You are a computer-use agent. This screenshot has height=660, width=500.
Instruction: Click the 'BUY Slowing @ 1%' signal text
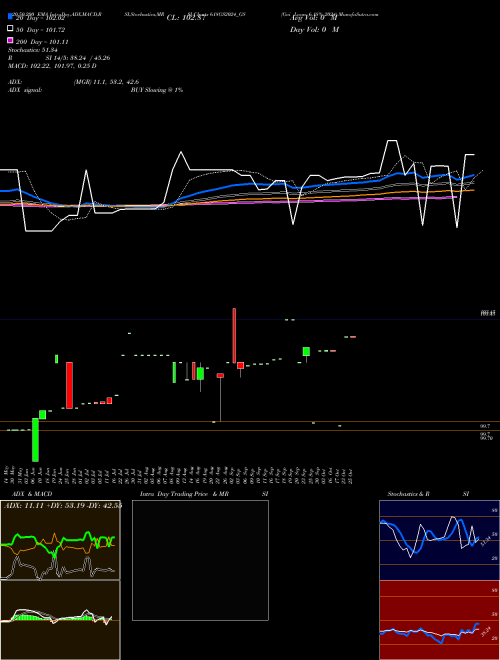(x=157, y=90)
